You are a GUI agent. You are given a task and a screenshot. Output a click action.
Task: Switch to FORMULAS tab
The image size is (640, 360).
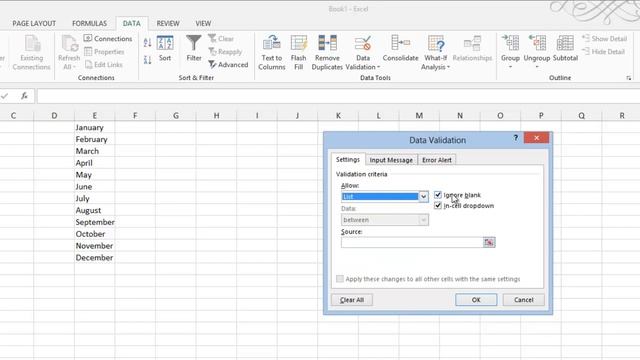point(89,24)
